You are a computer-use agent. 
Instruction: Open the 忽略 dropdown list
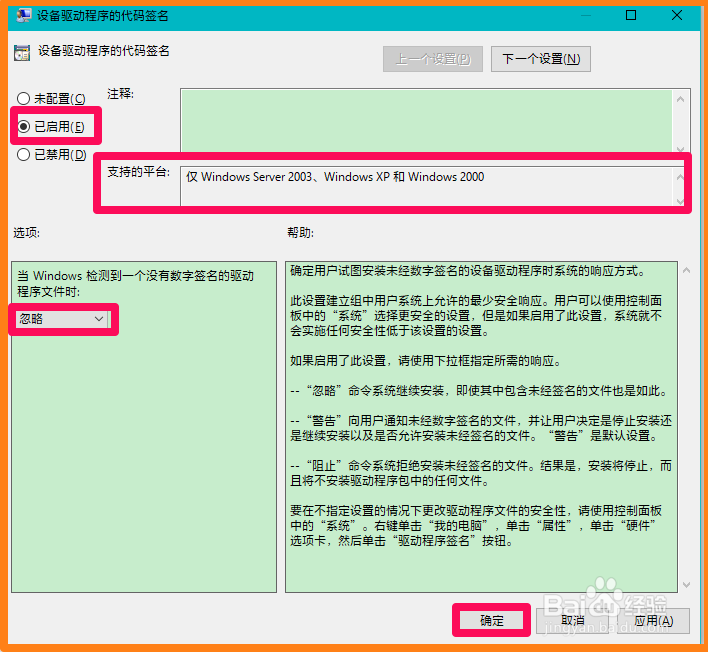click(x=63, y=319)
